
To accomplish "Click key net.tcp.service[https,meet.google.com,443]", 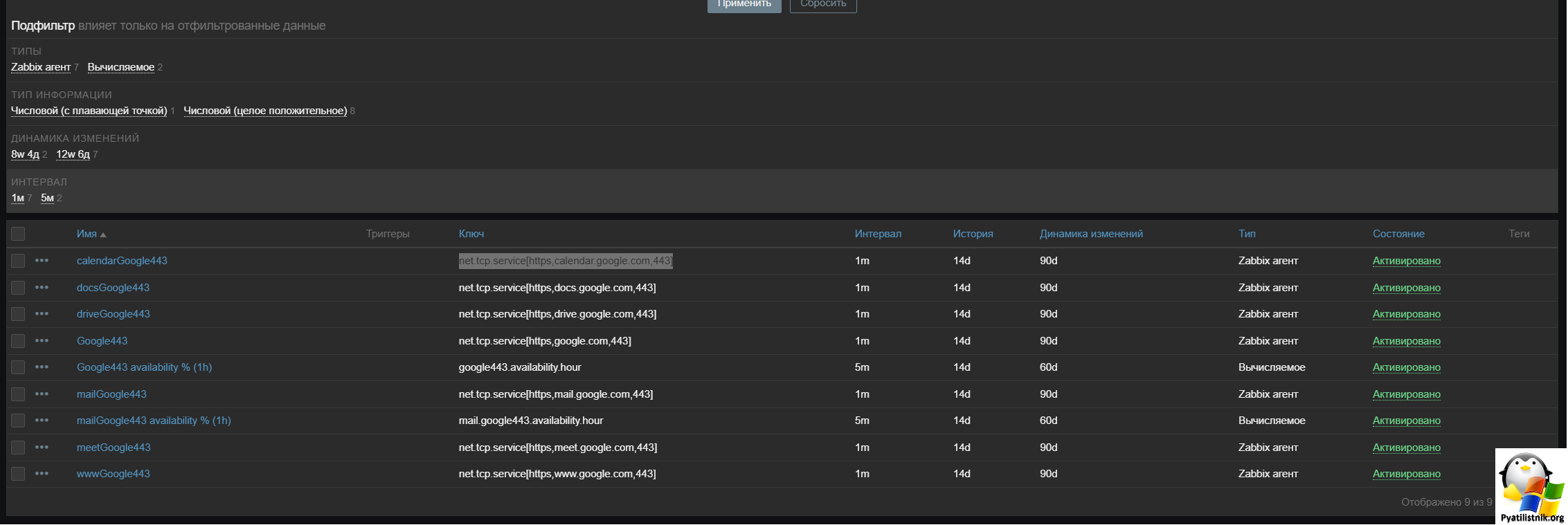I will click(x=558, y=448).
